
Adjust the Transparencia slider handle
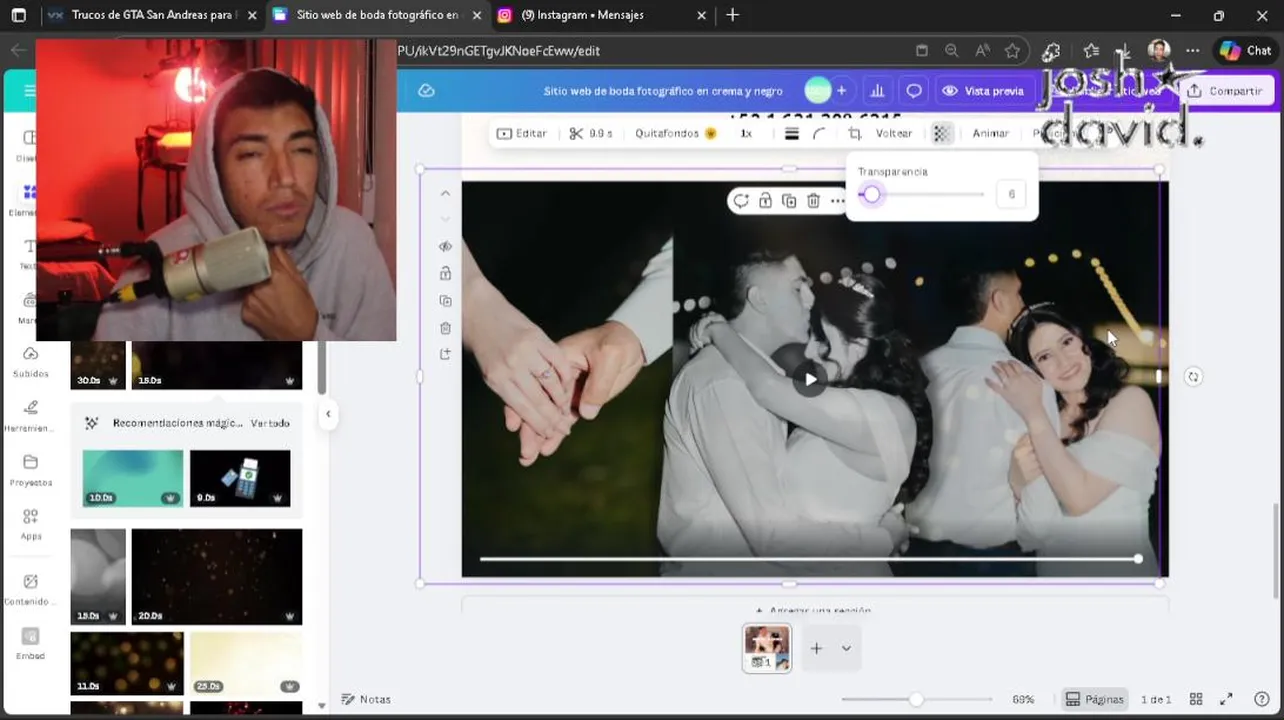click(871, 195)
